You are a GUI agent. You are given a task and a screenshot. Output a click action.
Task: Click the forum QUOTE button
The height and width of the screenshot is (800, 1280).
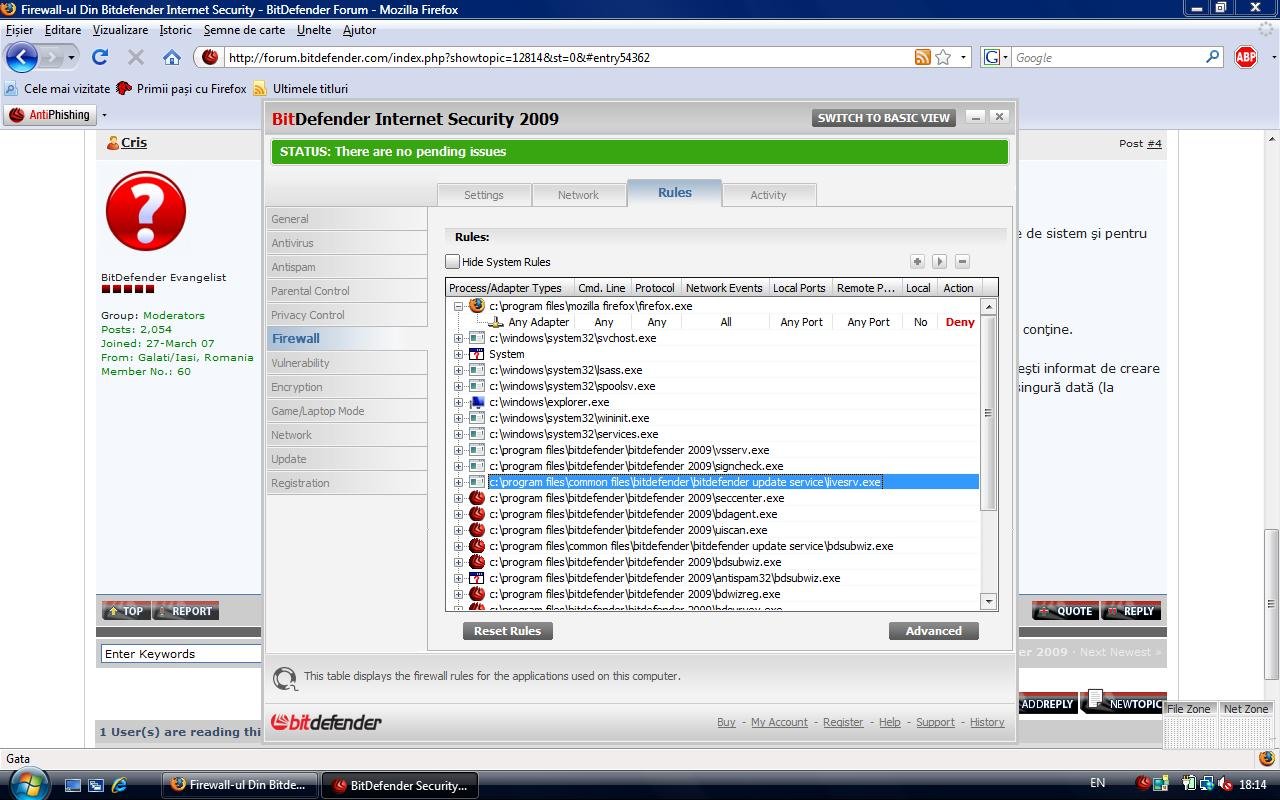point(1065,611)
